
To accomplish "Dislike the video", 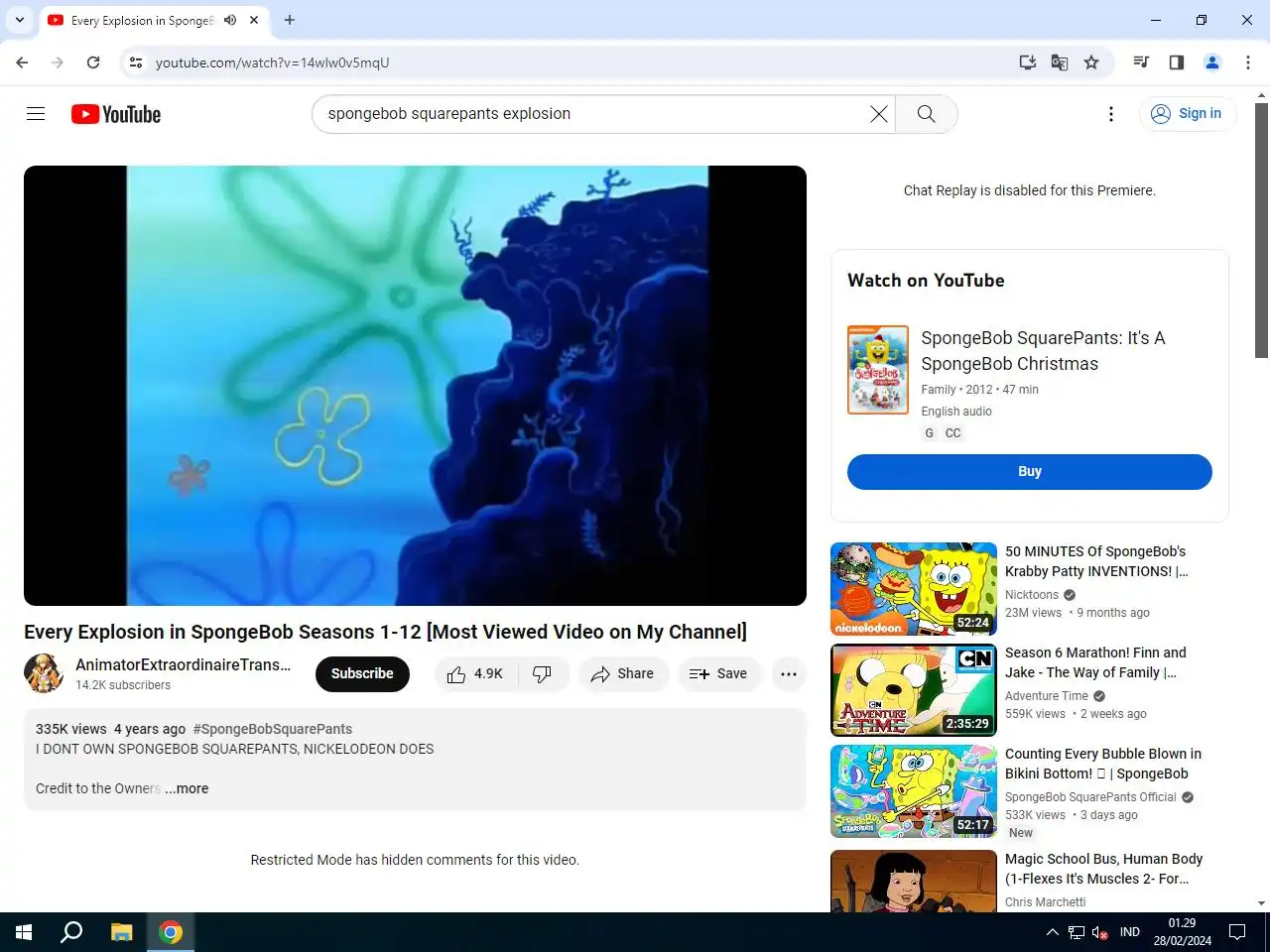I will click(543, 674).
